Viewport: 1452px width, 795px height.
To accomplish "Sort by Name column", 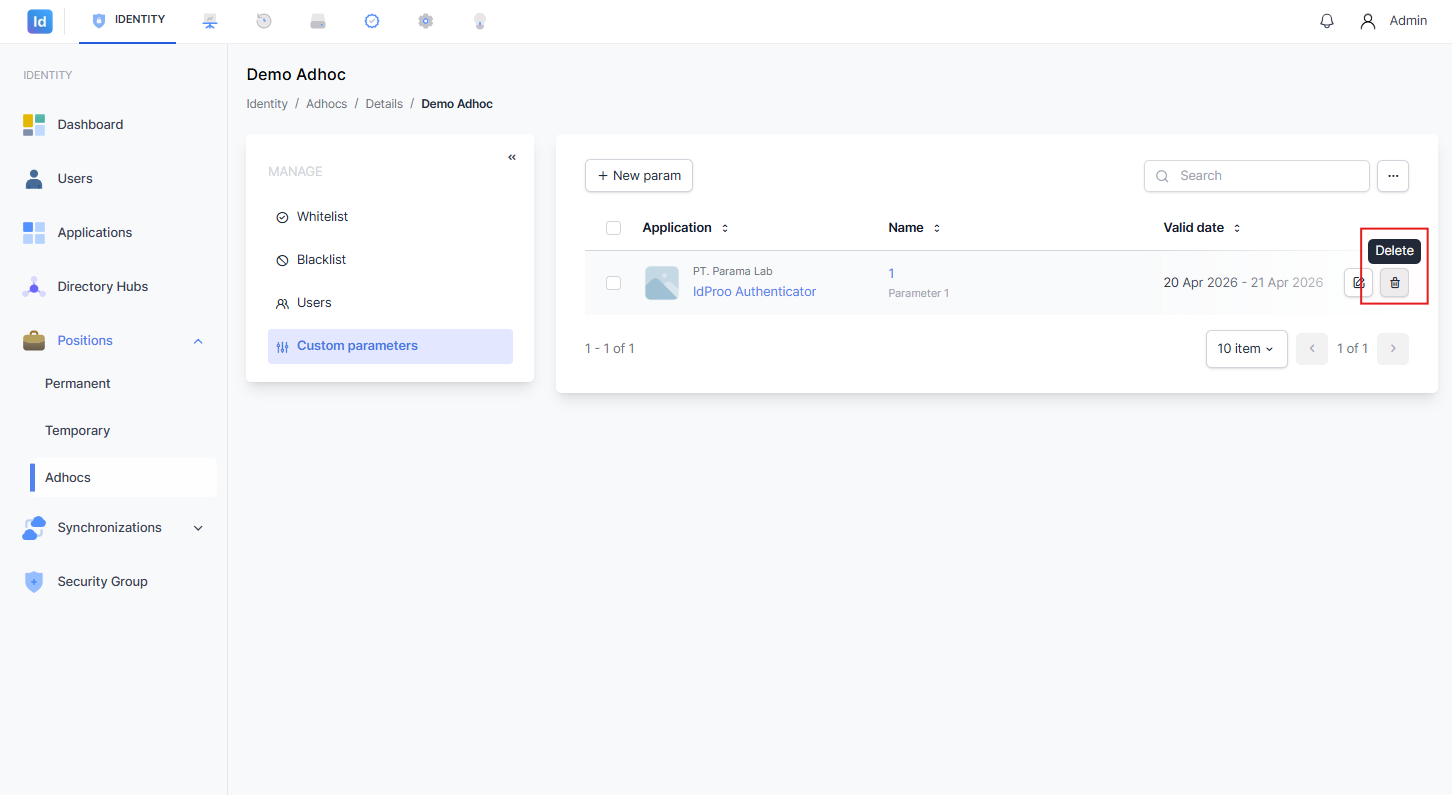I will 914,228.
